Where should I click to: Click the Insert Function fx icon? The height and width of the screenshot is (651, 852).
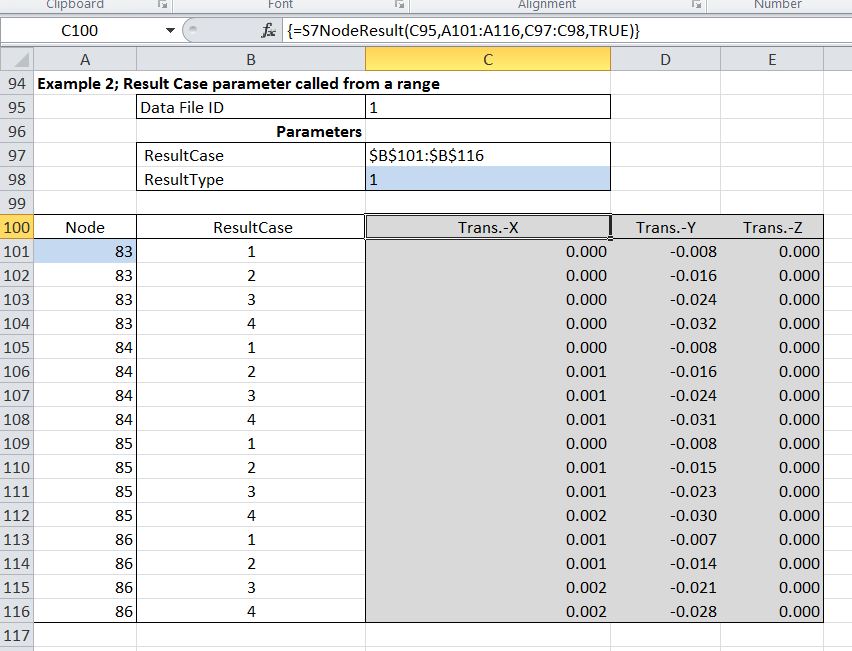click(x=268, y=31)
